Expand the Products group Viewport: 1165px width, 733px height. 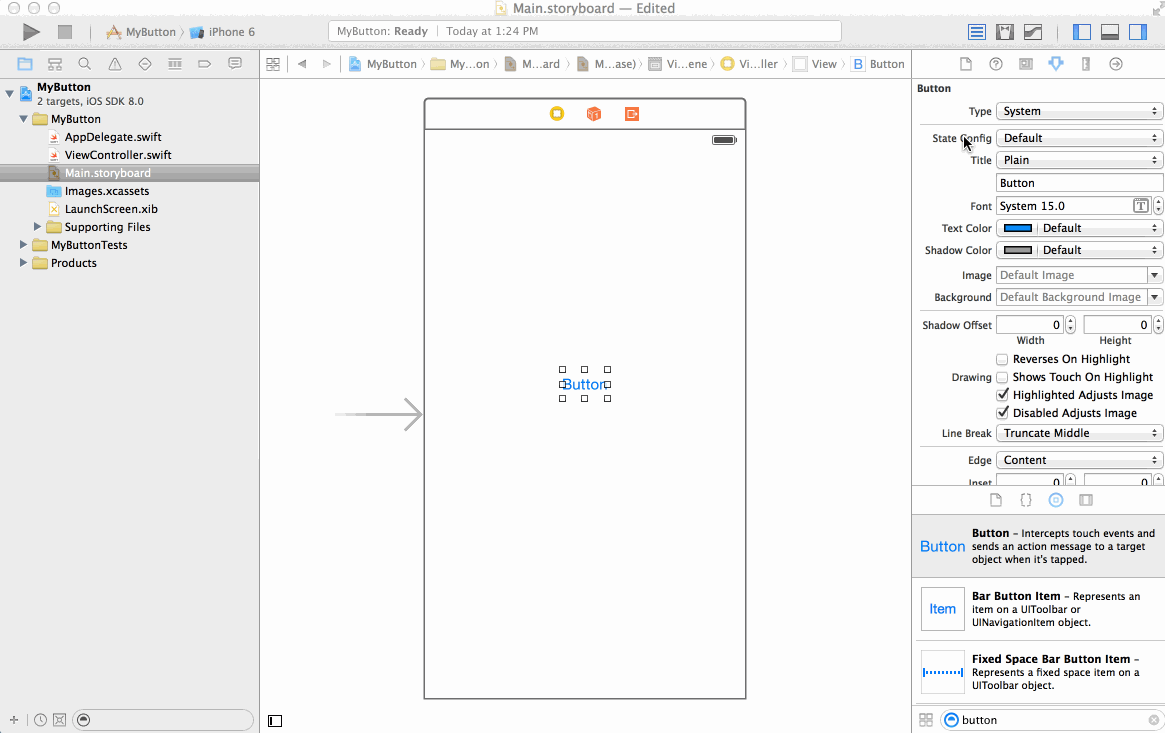pos(23,263)
